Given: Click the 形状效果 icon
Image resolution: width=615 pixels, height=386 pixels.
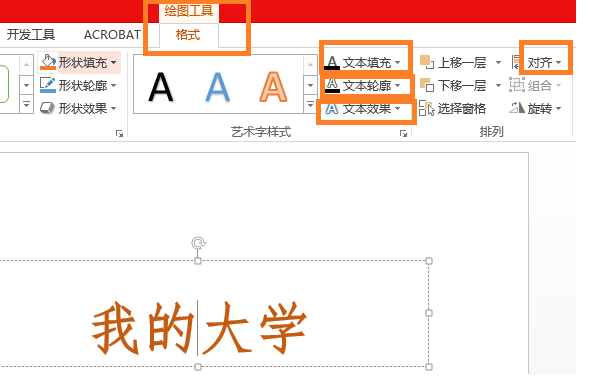Looking at the screenshot, I should tap(48, 108).
